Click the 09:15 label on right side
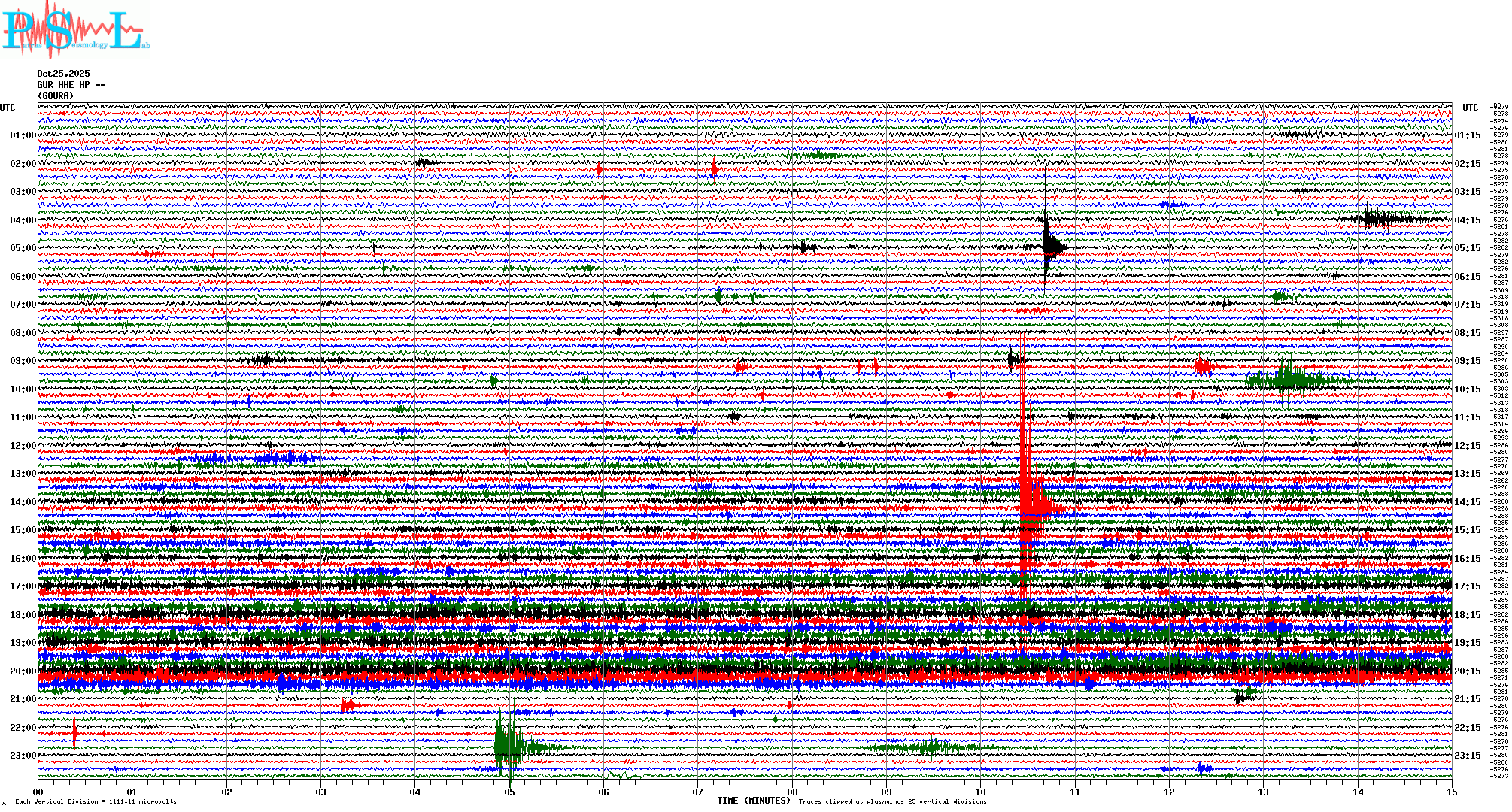The width and height of the screenshot is (1512, 812). (x=1467, y=361)
